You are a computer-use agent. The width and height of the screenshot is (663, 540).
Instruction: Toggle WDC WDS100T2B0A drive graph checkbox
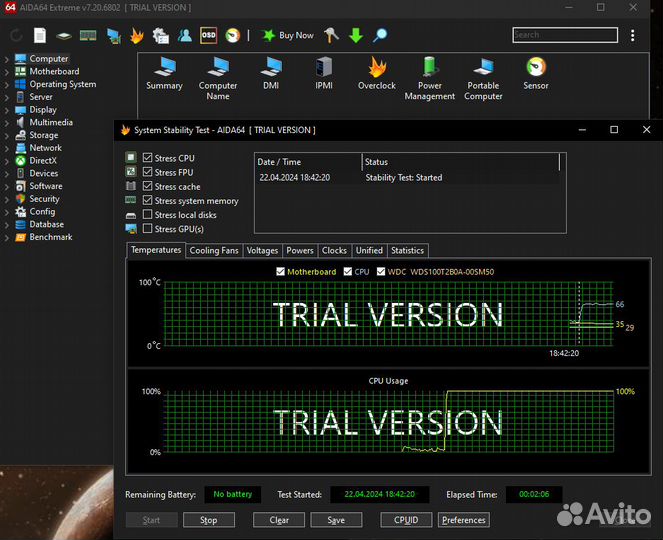[381, 271]
